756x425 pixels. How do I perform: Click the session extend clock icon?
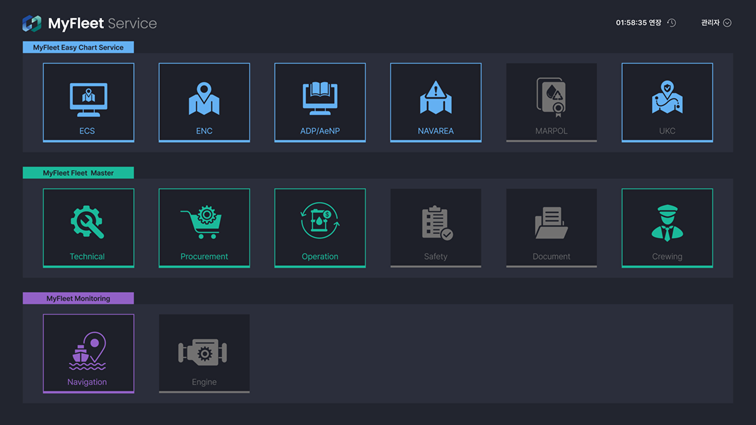click(672, 23)
